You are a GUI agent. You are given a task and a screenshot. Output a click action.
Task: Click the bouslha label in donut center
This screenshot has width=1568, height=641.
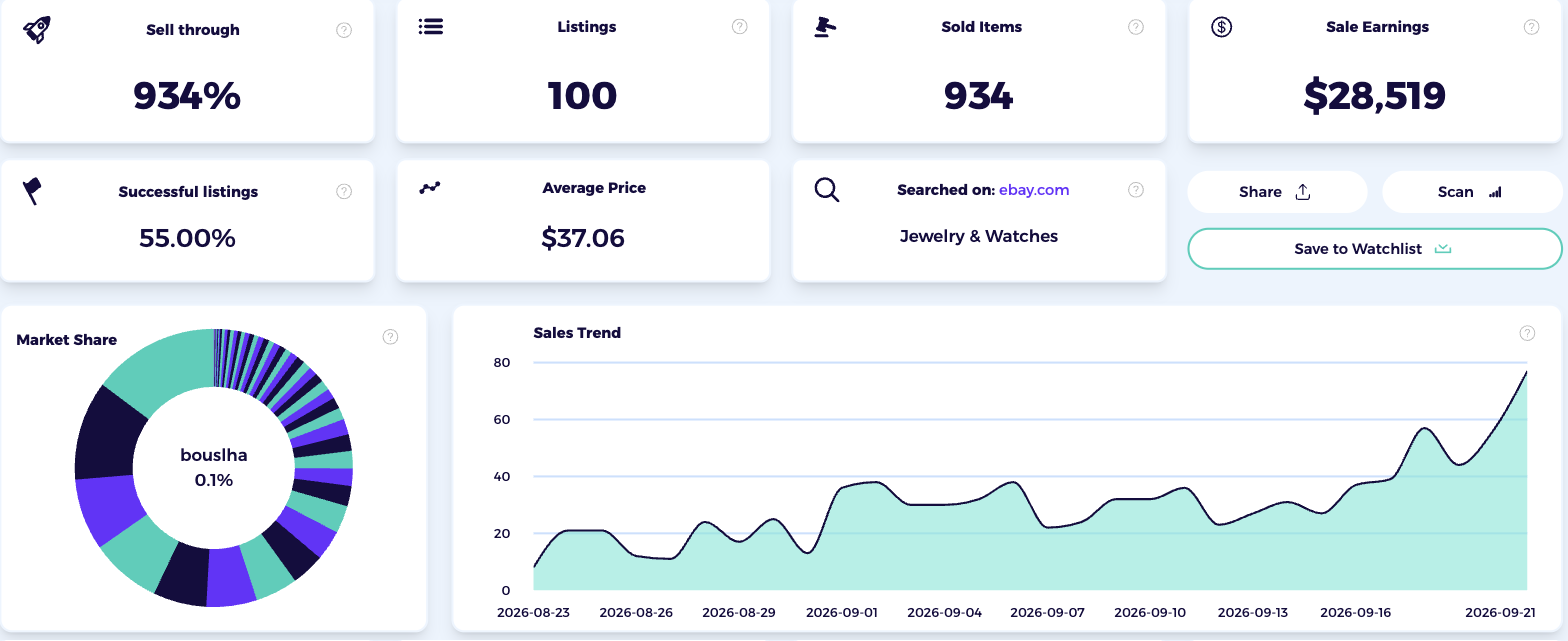[214, 455]
